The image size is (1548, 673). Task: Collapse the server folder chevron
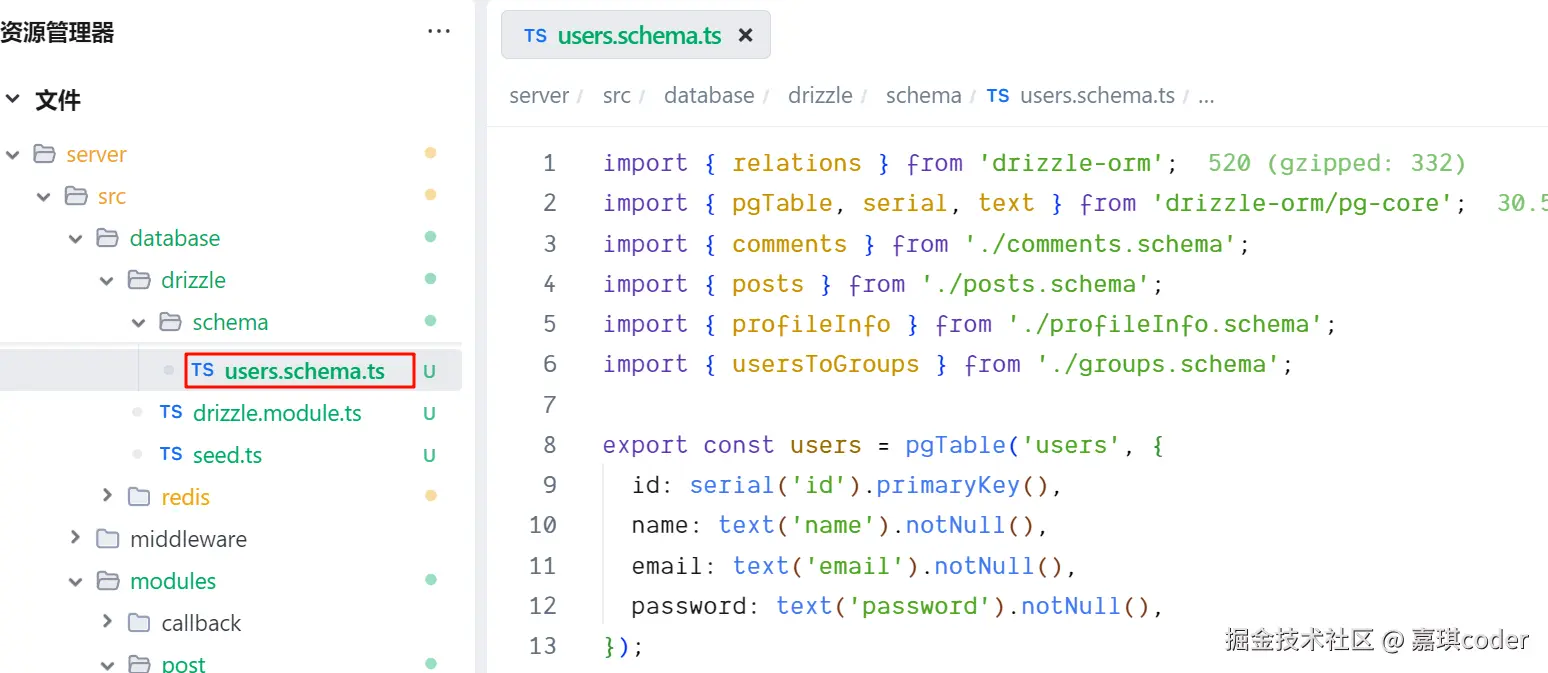click(x=12, y=154)
